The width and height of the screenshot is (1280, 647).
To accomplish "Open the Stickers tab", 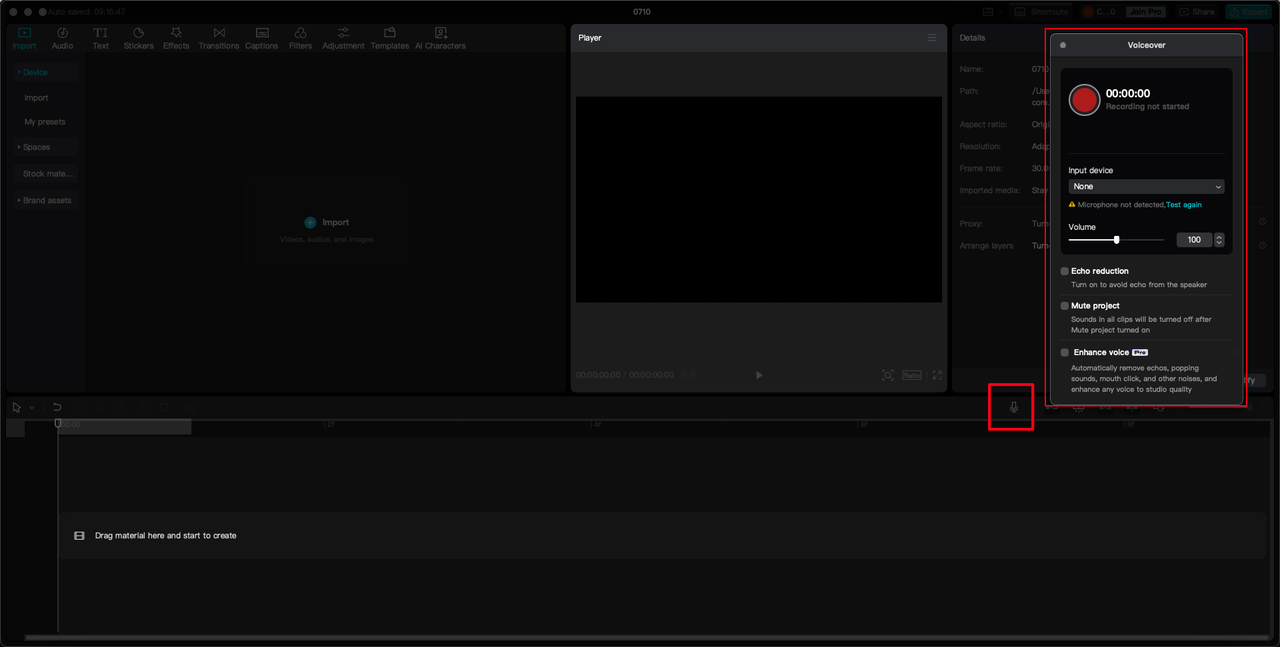I will (138, 39).
